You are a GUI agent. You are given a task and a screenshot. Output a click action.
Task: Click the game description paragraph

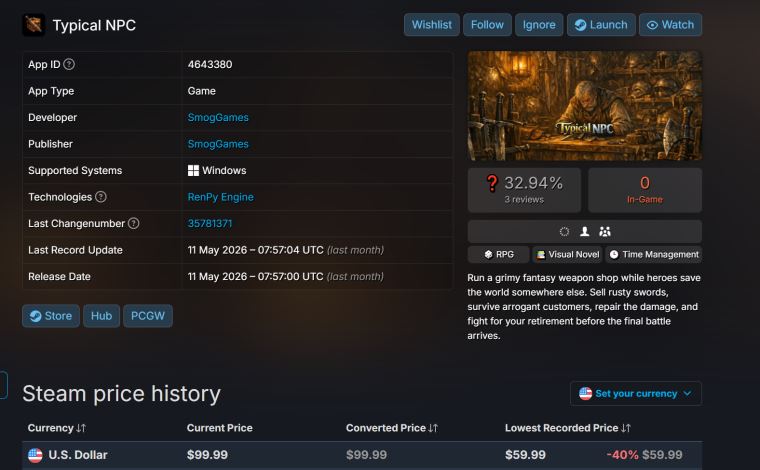click(x=584, y=306)
